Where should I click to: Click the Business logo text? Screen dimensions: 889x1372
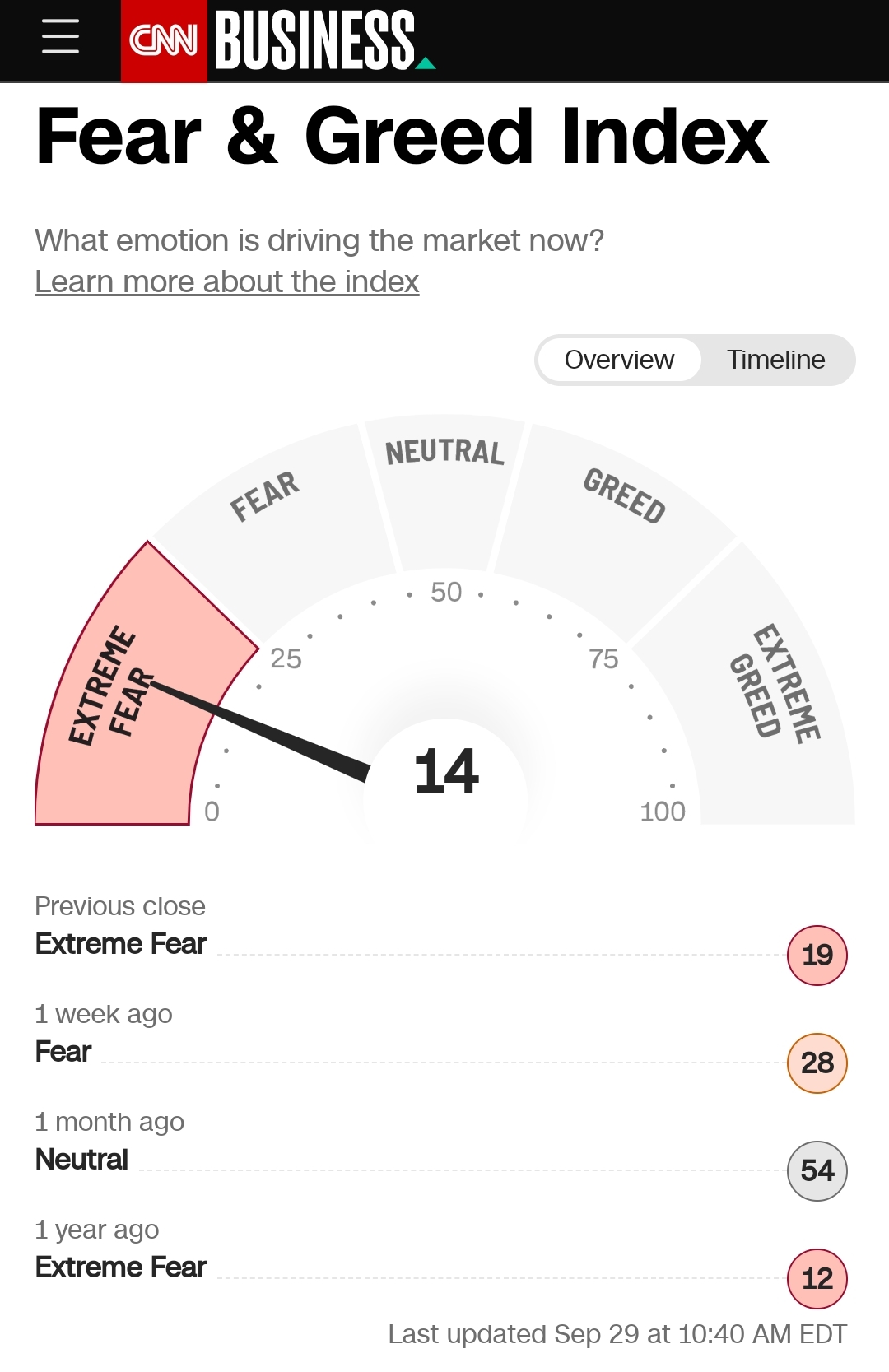pyautogui.click(x=316, y=40)
